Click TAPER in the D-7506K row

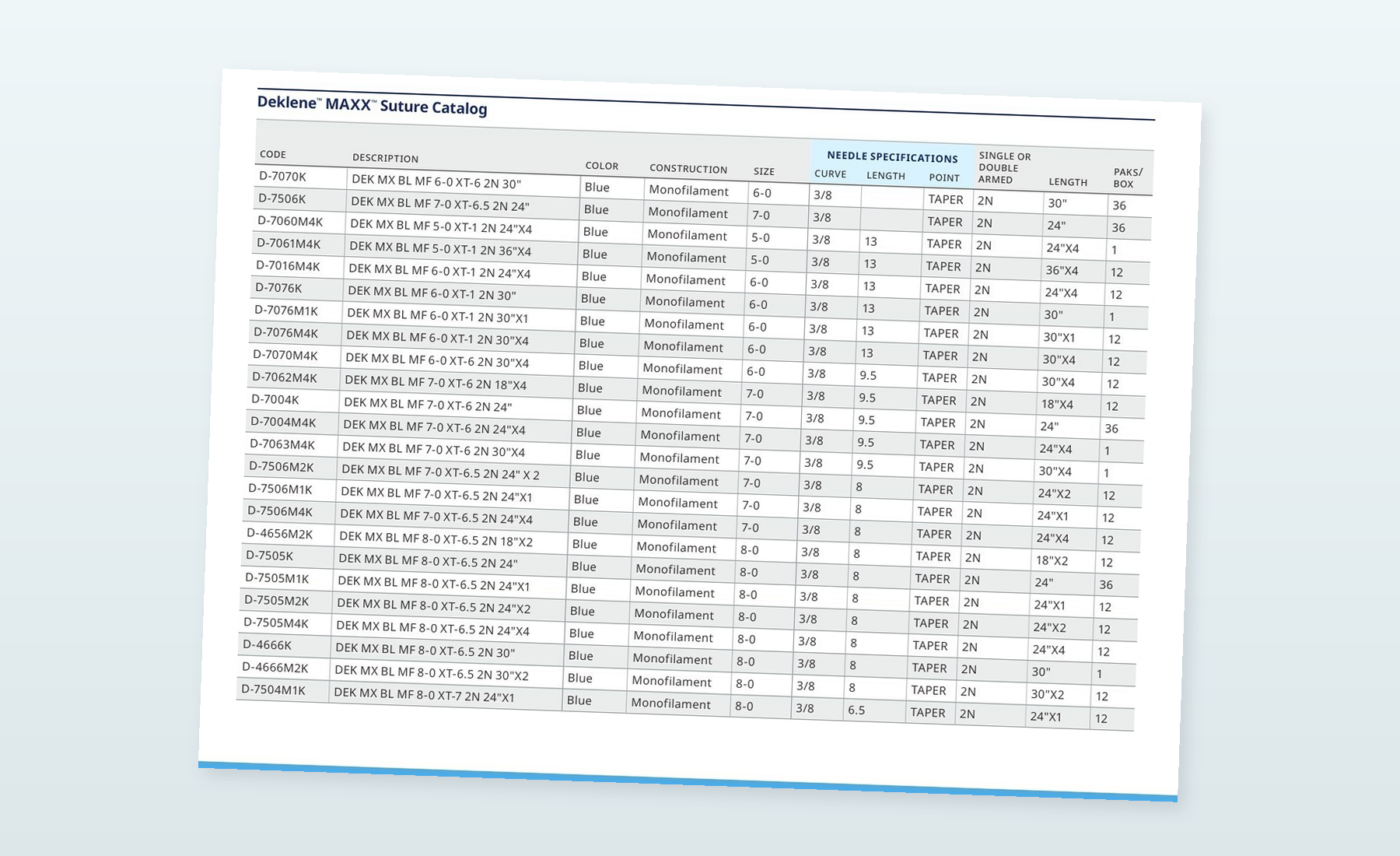point(945,222)
